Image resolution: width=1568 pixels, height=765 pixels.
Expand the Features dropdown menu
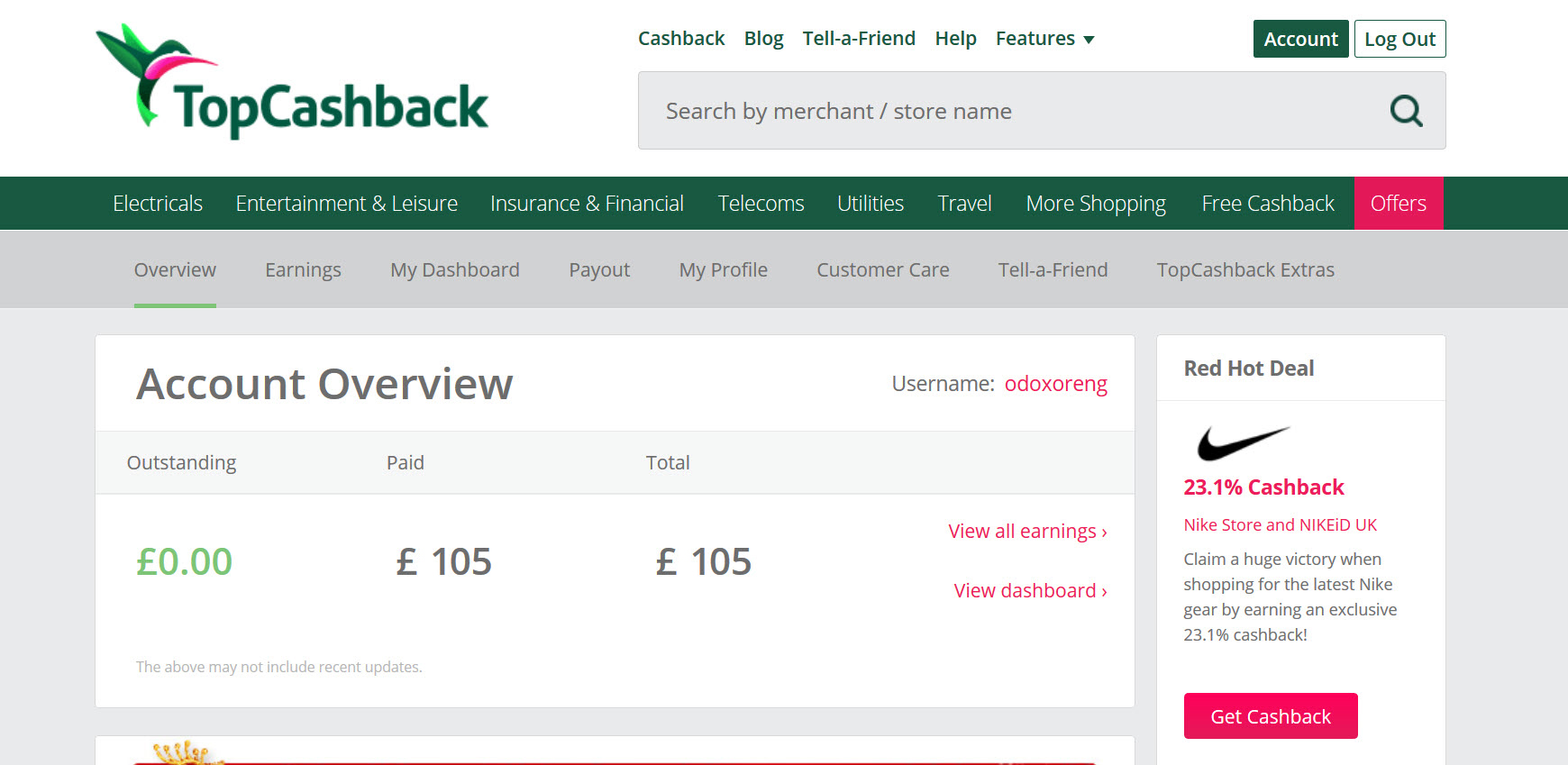[1044, 39]
